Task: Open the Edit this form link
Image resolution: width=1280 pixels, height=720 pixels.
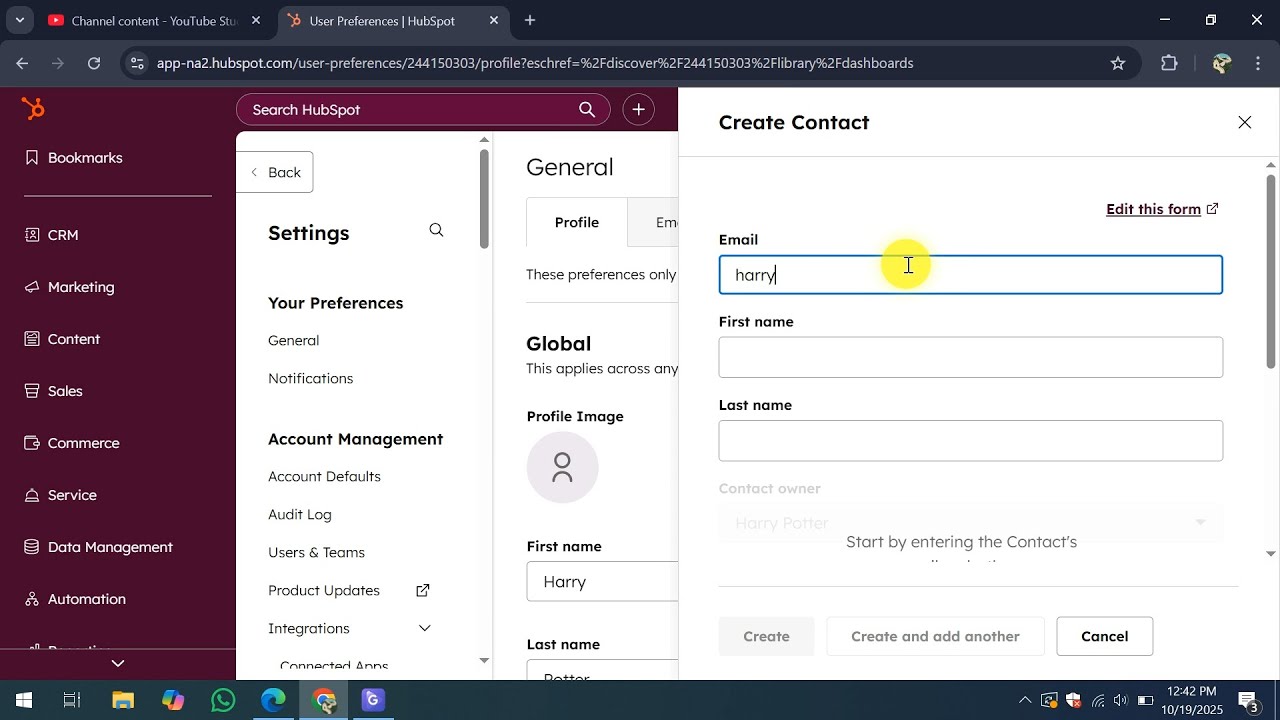Action: click(1162, 209)
